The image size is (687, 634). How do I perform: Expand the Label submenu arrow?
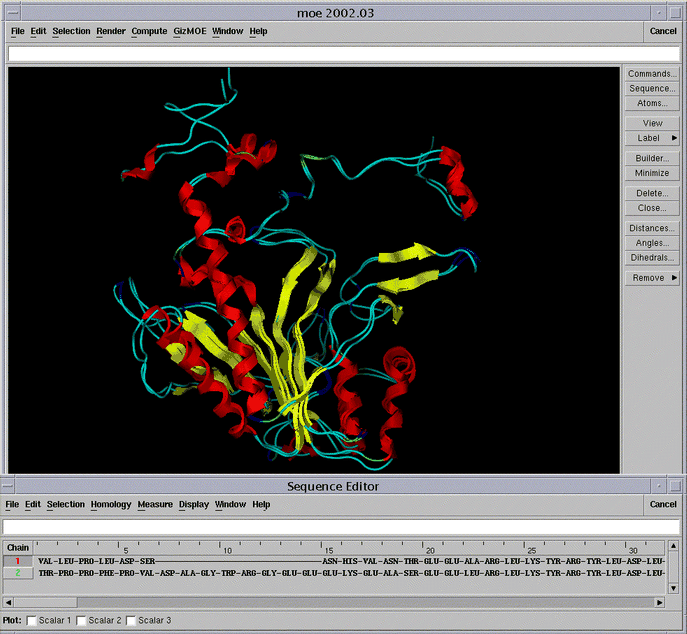click(x=674, y=138)
